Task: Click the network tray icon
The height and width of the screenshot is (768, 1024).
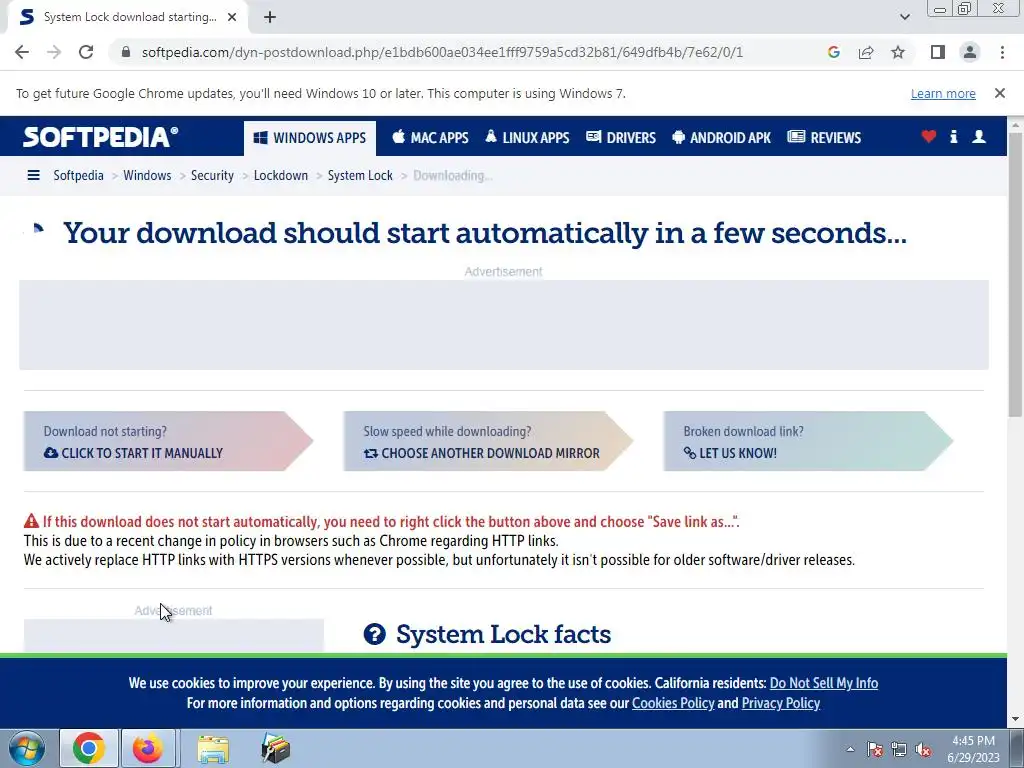Action: tap(899, 749)
